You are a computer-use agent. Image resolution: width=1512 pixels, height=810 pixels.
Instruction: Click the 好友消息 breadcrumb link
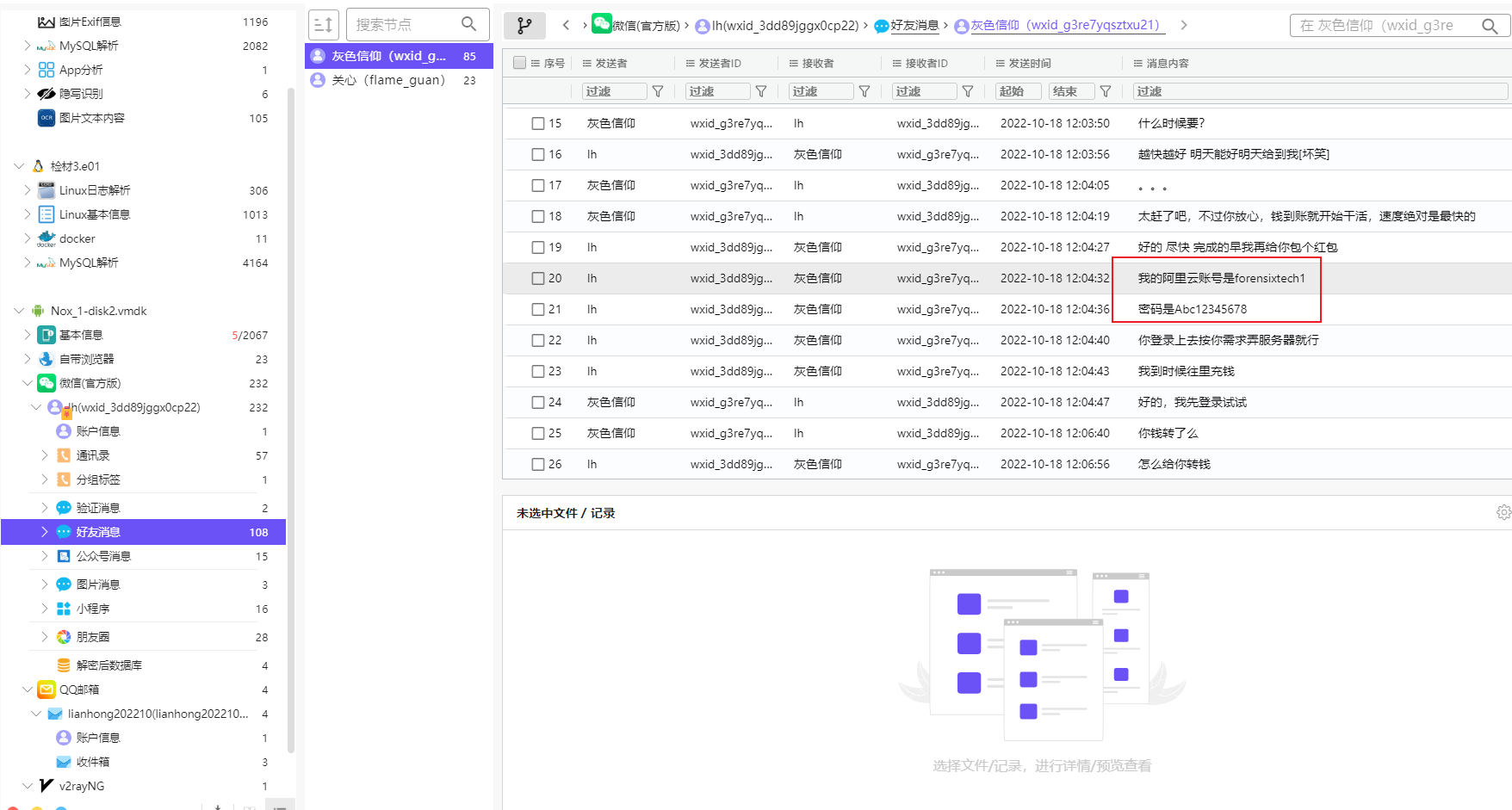pyautogui.click(x=914, y=26)
